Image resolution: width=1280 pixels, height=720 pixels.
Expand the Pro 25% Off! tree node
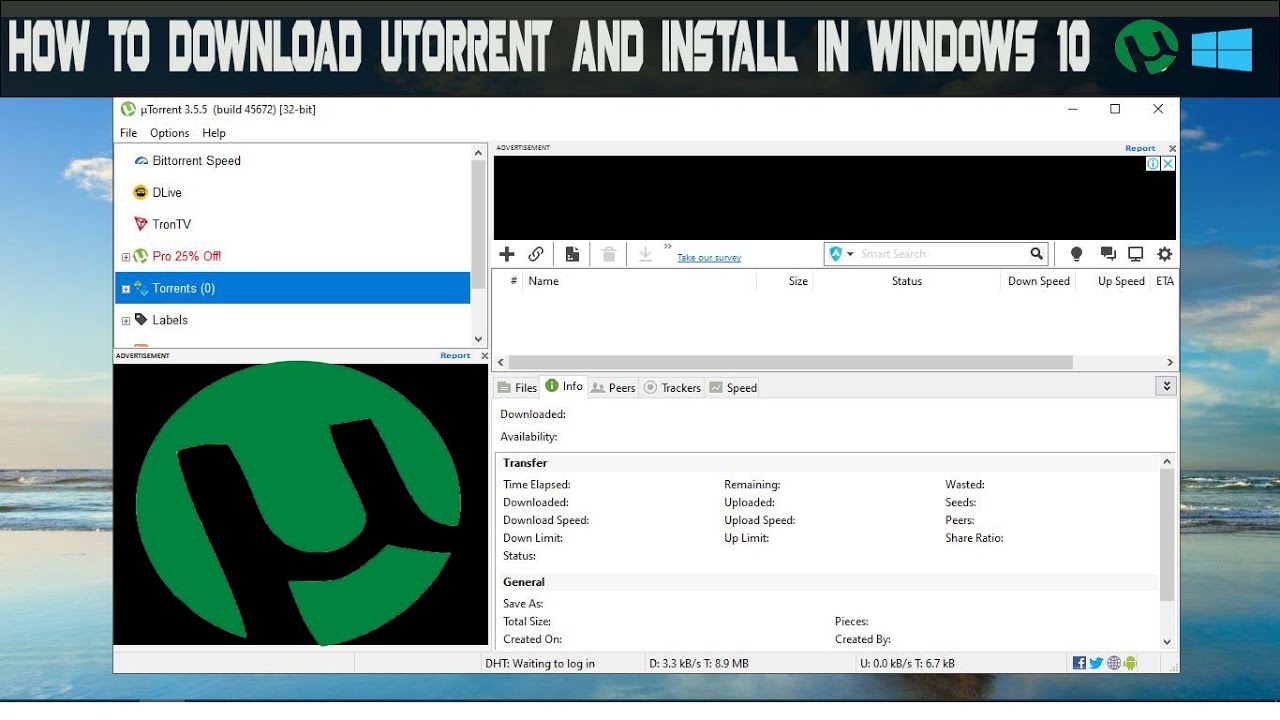[126, 257]
